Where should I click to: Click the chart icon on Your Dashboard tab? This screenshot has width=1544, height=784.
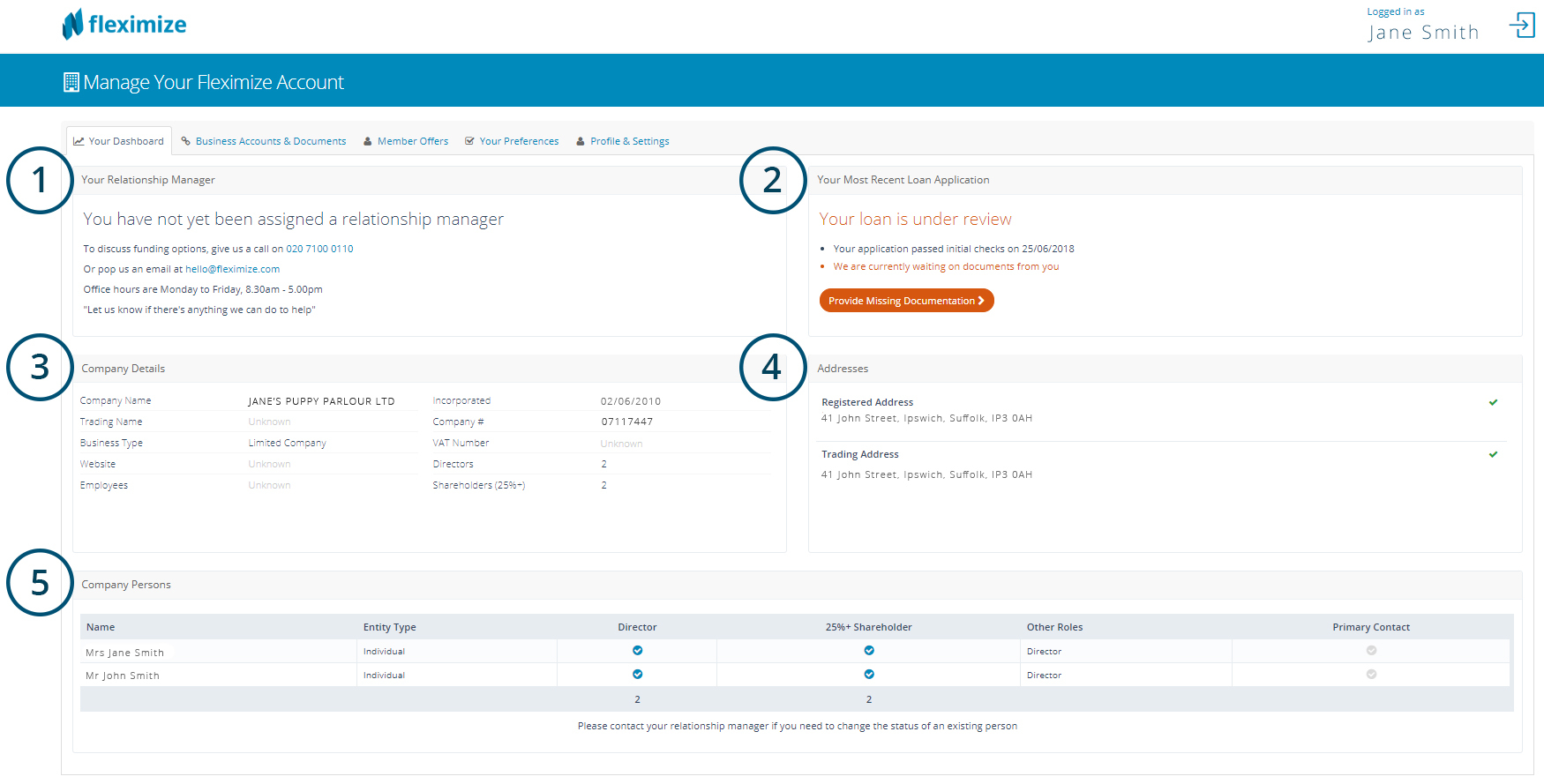tap(79, 141)
